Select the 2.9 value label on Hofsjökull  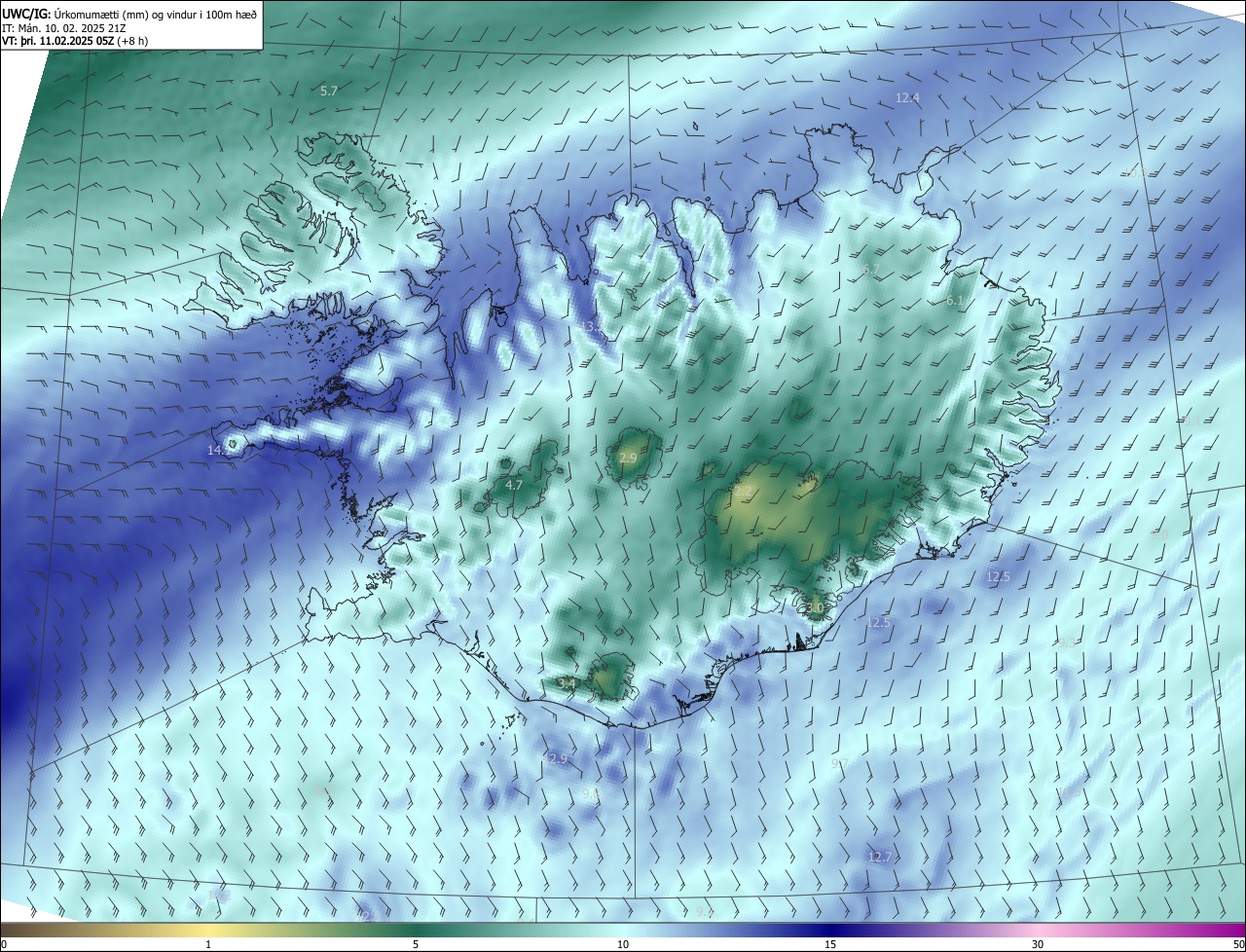pyautogui.click(x=628, y=458)
